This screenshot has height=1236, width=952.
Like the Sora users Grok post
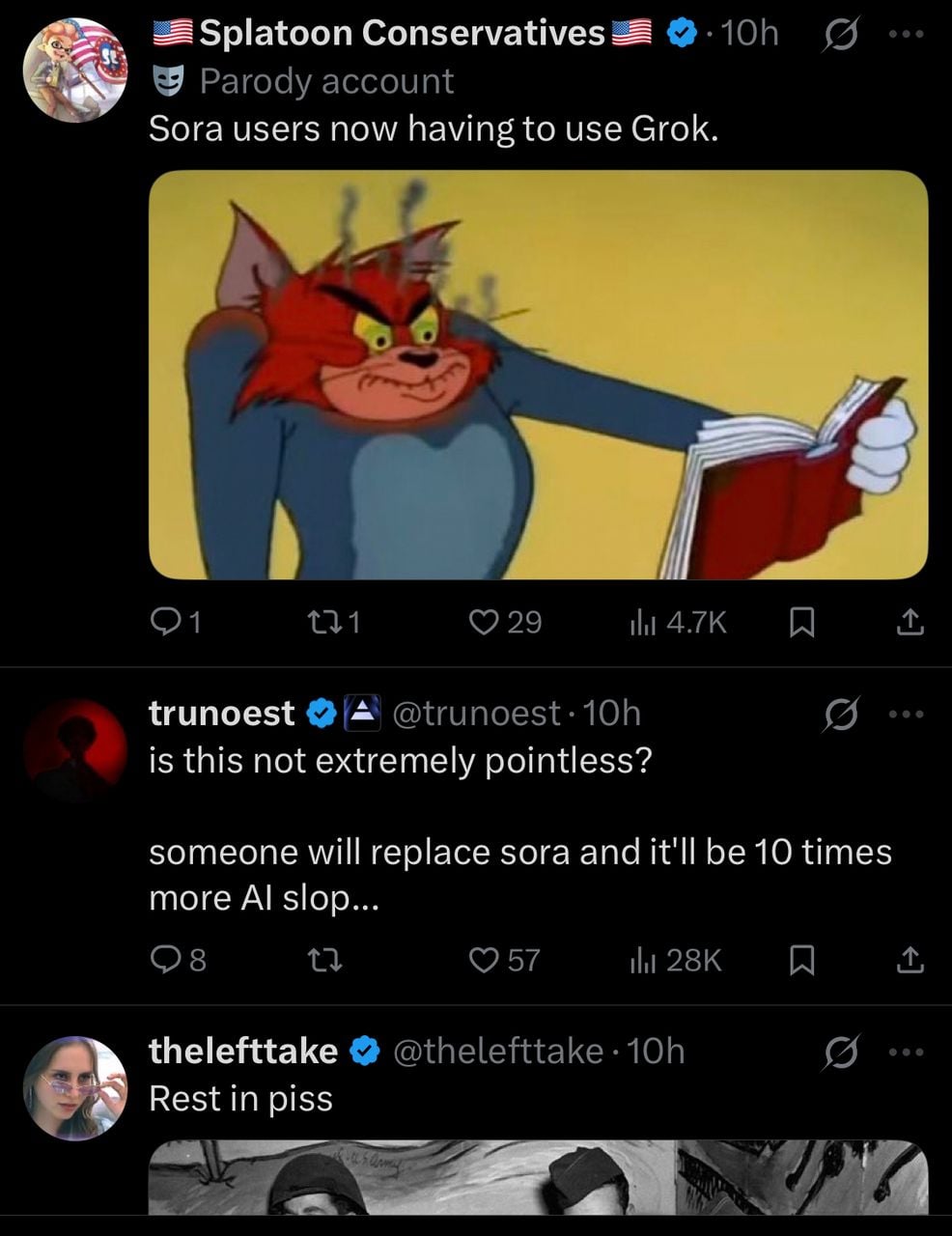click(483, 623)
